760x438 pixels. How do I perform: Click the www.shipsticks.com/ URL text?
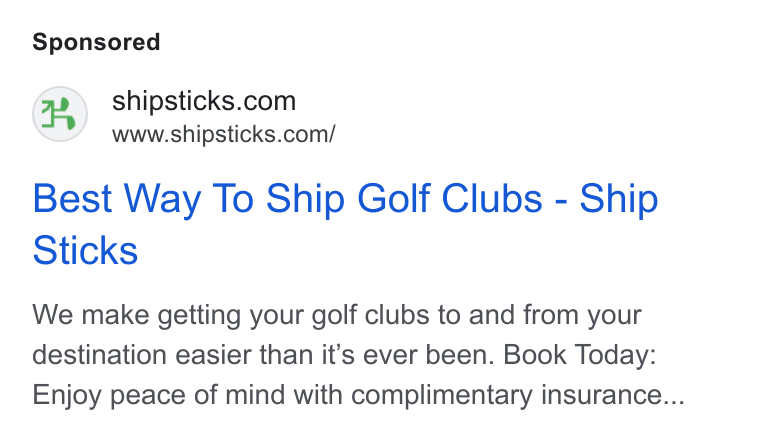click(x=223, y=135)
